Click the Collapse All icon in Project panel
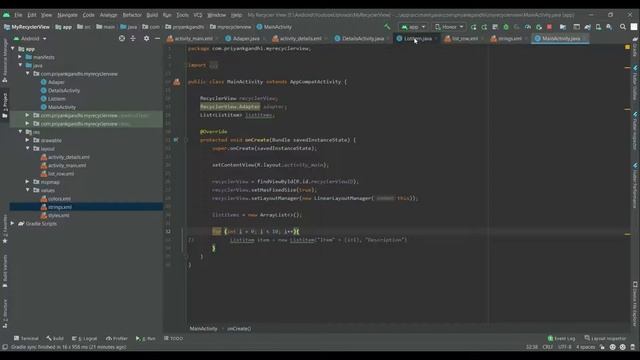640x360 pixels. 133,38
